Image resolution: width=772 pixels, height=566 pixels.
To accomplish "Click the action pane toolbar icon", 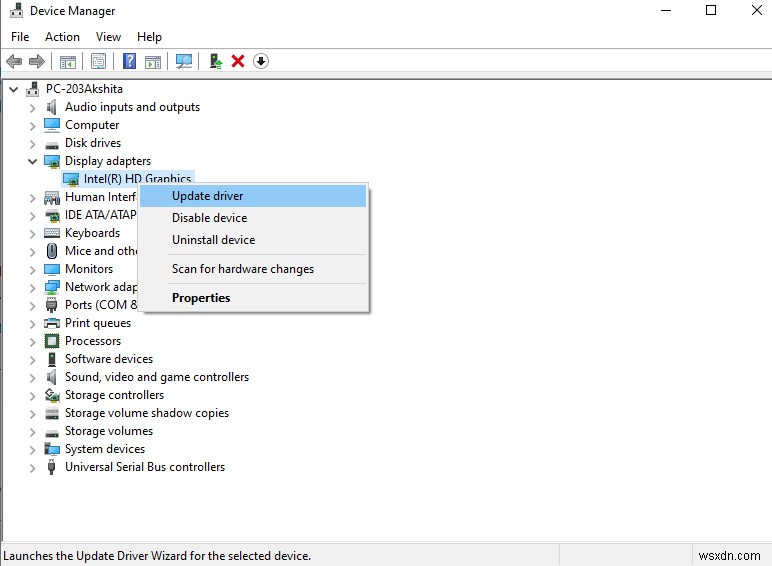I will point(153,62).
